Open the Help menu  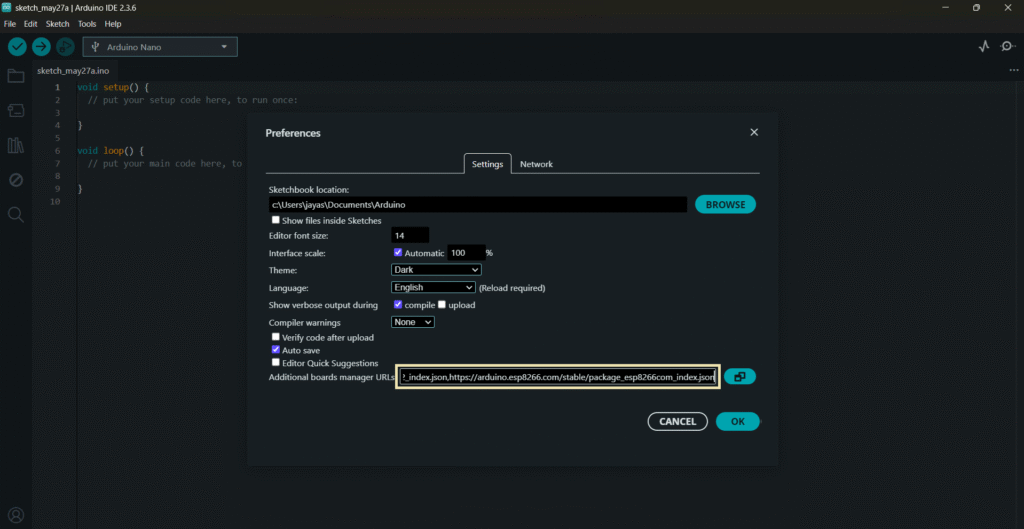(x=113, y=24)
